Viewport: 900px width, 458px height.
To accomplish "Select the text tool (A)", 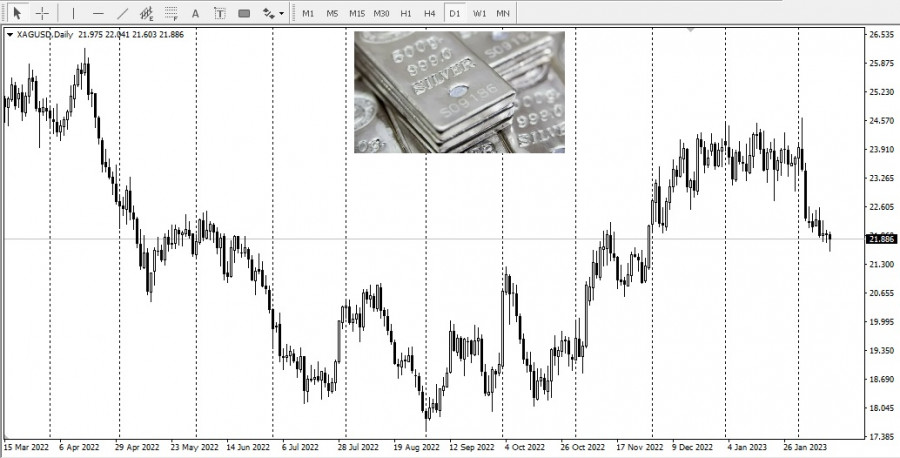I will coord(195,13).
